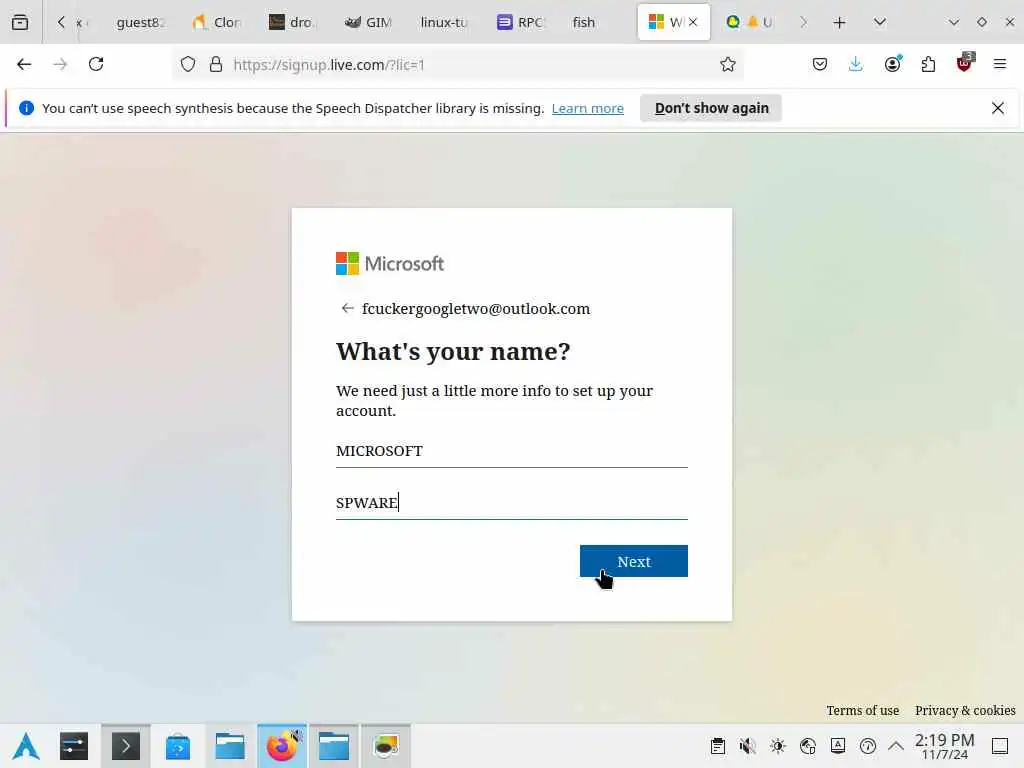Open a new tab with plus
This screenshot has width=1024, height=768.
pyautogui.click(x=839, y=22)
